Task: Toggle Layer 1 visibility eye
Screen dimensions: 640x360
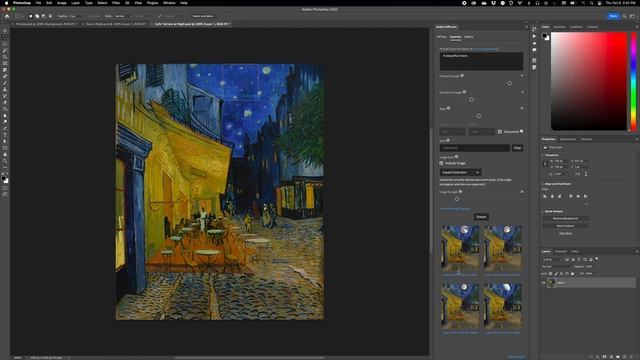Action: 544,282
